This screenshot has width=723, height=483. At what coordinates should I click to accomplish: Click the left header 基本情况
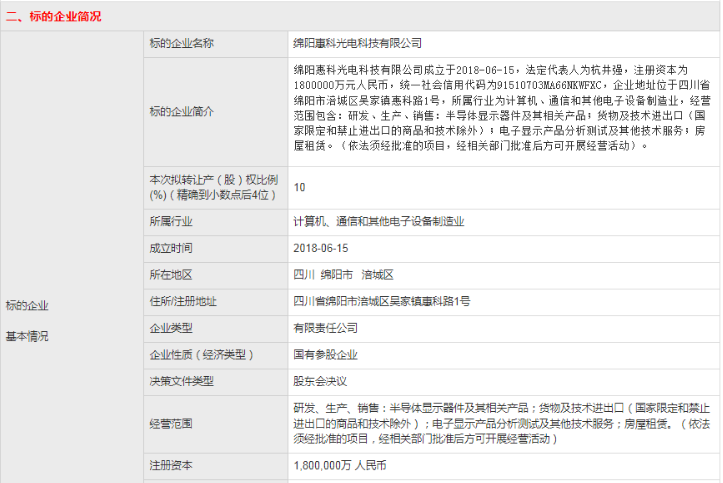pos(27,336)
